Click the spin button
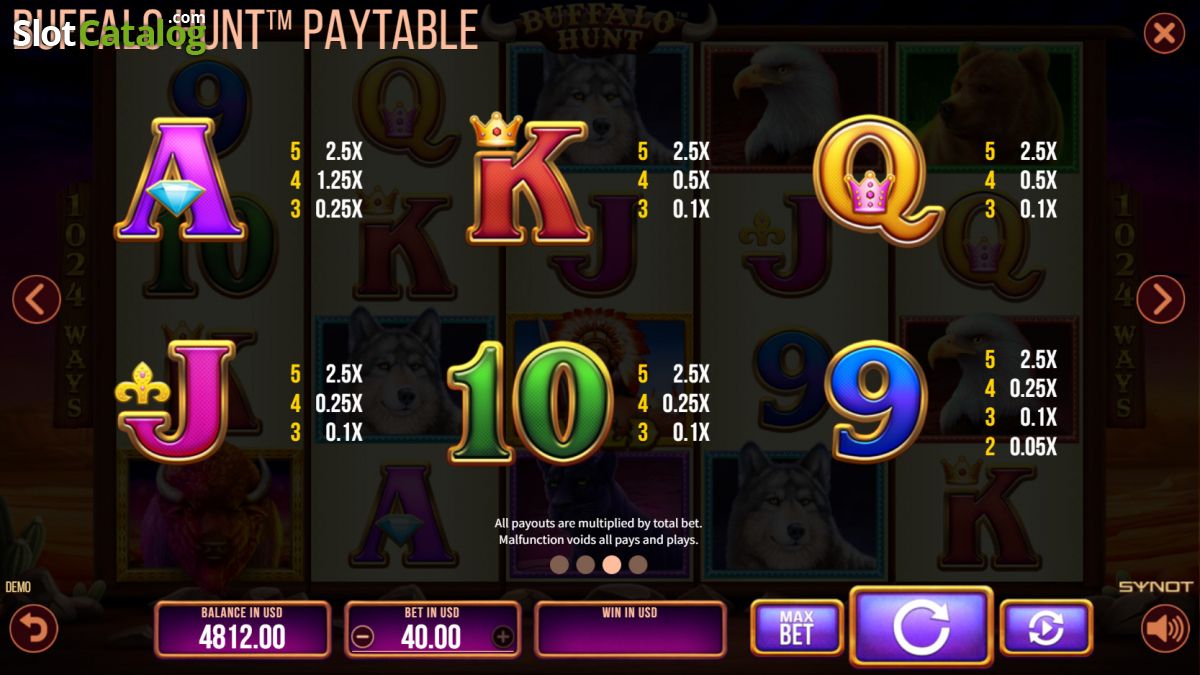The height and width of the screenshot is (675, 1200). pos(921,627)
